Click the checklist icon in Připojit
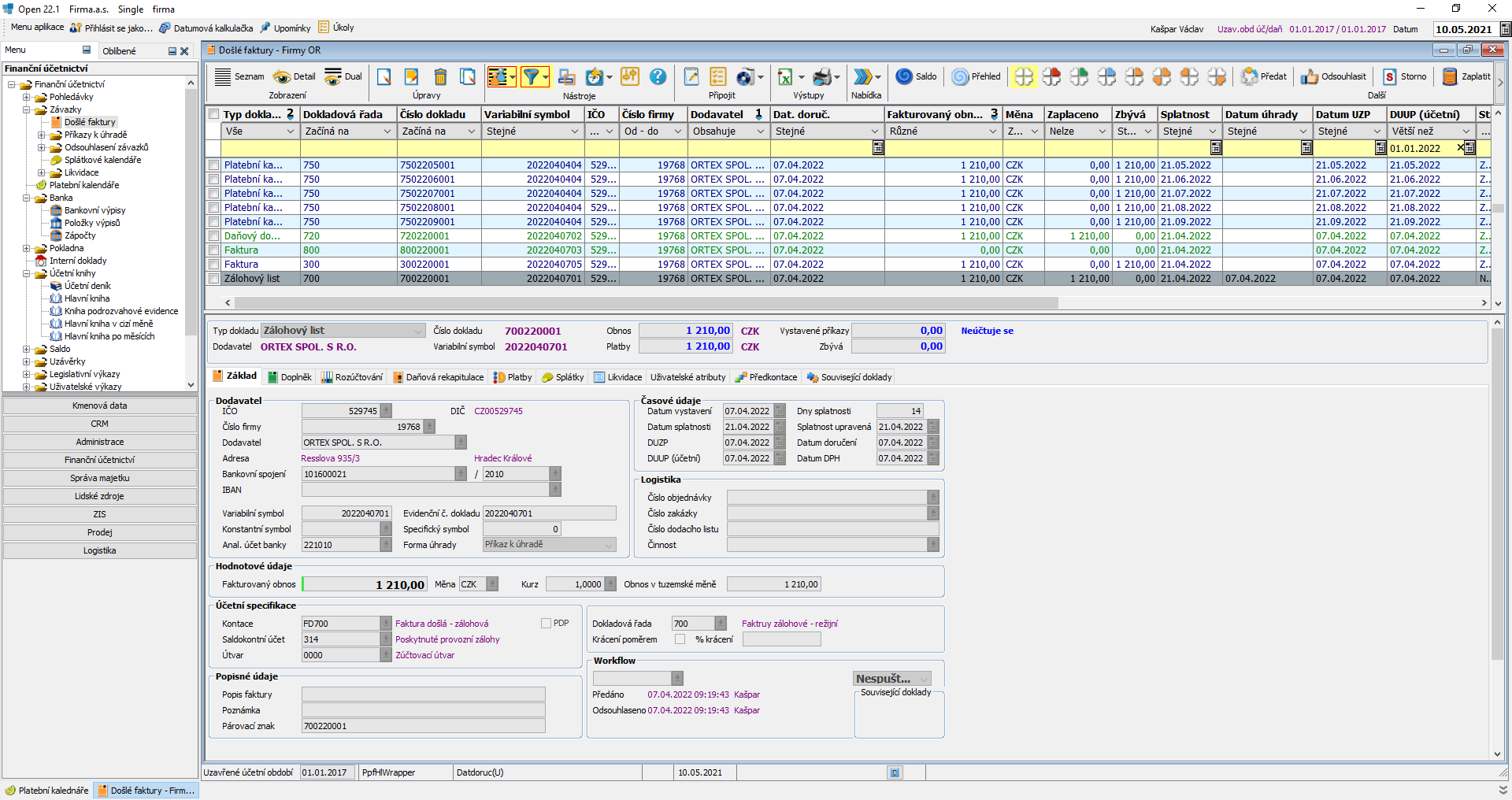The width and height of the screenshot is (1512, 800). [718, 76]
